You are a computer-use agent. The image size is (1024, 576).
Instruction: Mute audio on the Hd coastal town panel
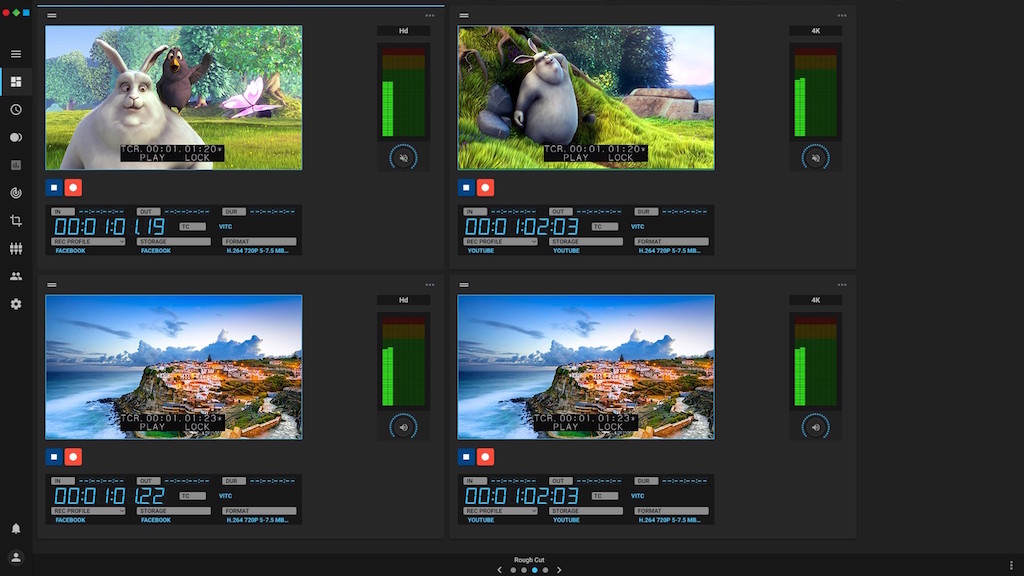point(404,427)
